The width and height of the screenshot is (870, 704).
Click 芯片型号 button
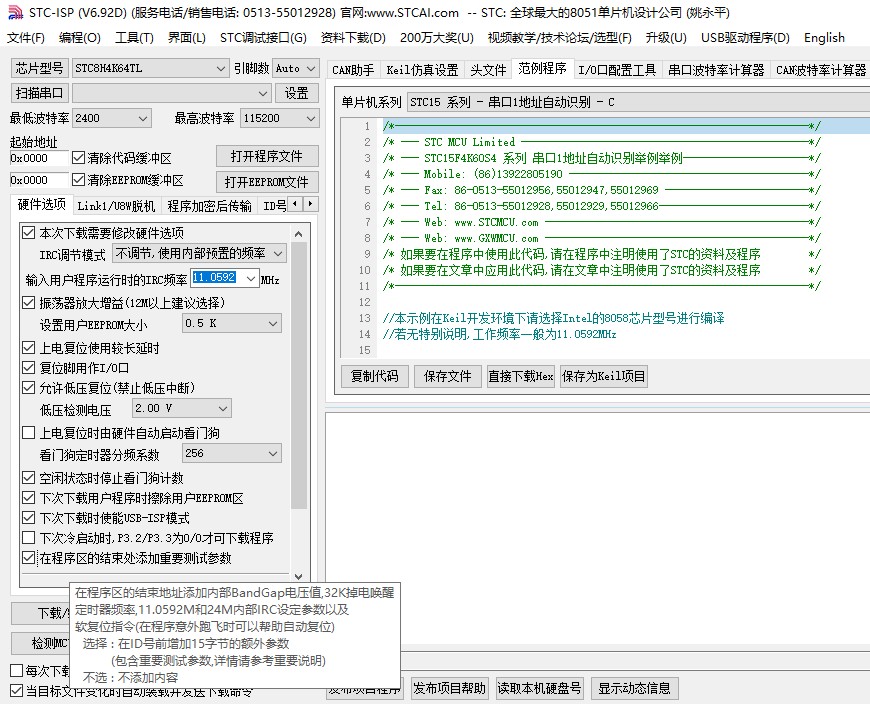tap(39, 68)
